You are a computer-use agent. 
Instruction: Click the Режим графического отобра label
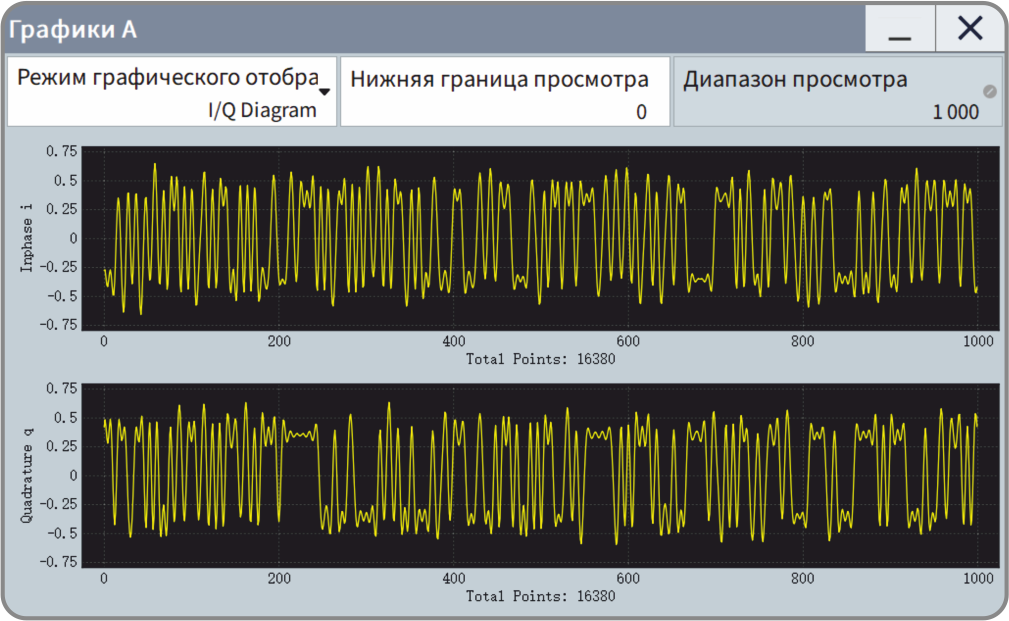tap(168, 78)
